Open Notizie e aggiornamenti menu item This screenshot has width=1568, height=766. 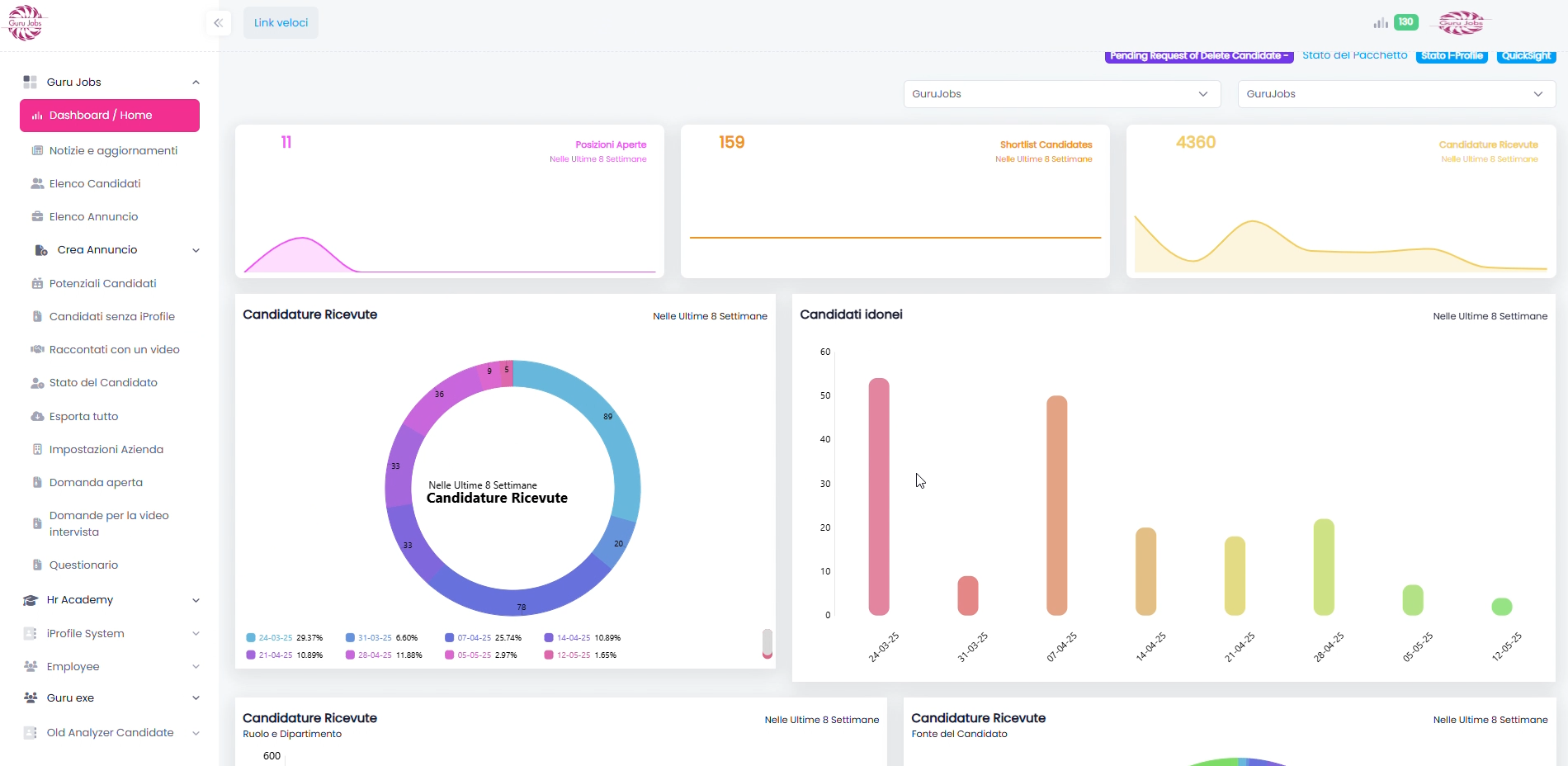113,151
